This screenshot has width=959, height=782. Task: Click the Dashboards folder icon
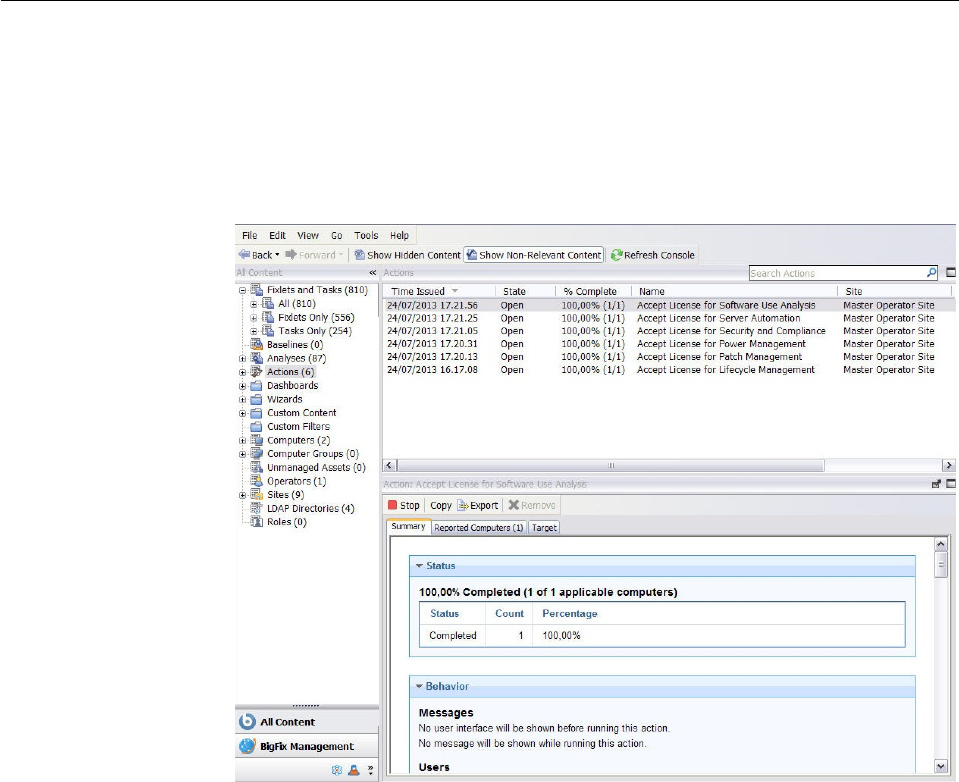(x=257, y=385)
